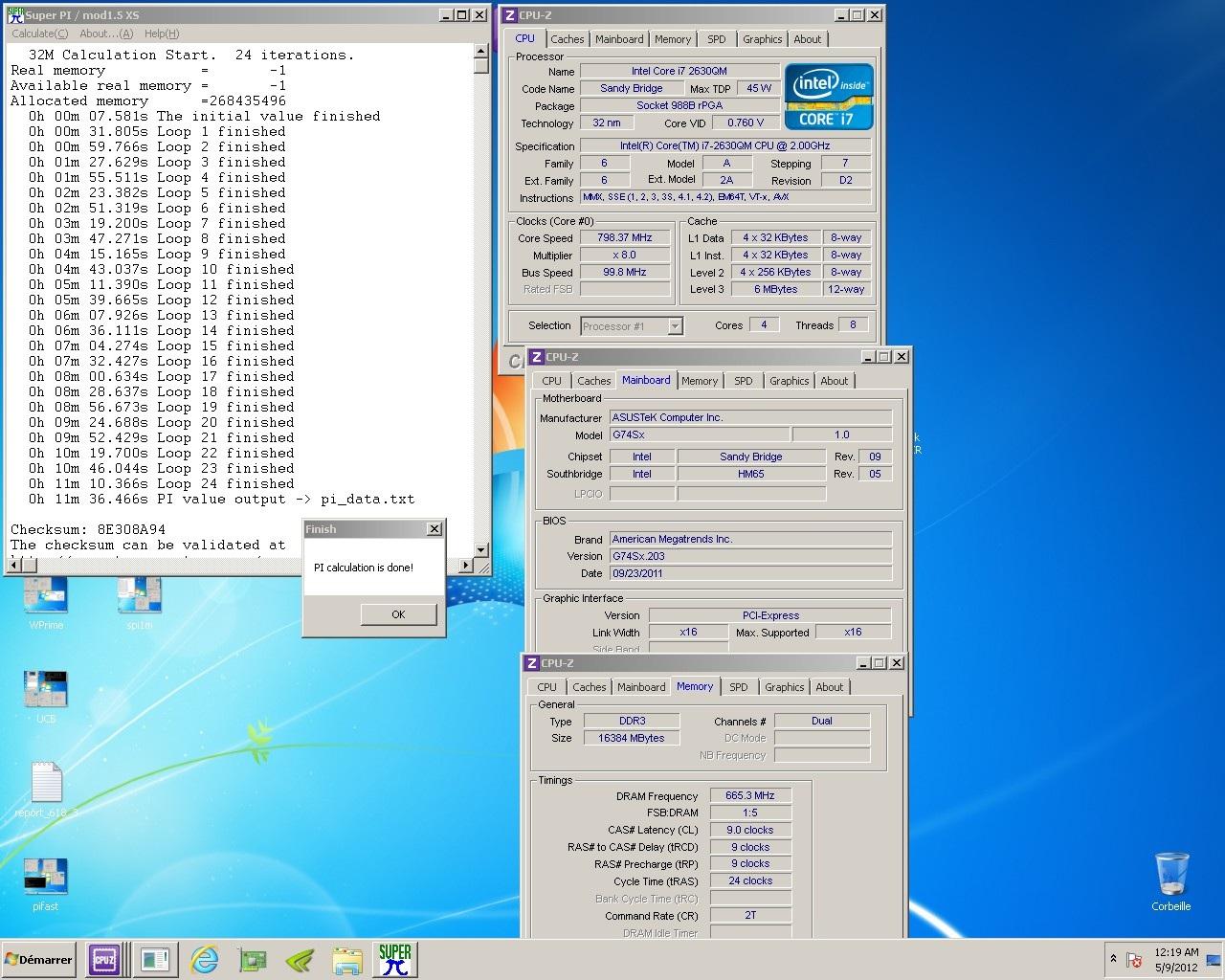The width and height of the screenshot is (1225, 980).
Task: Click the Démarrer start button
Action: tap(40, 960)
